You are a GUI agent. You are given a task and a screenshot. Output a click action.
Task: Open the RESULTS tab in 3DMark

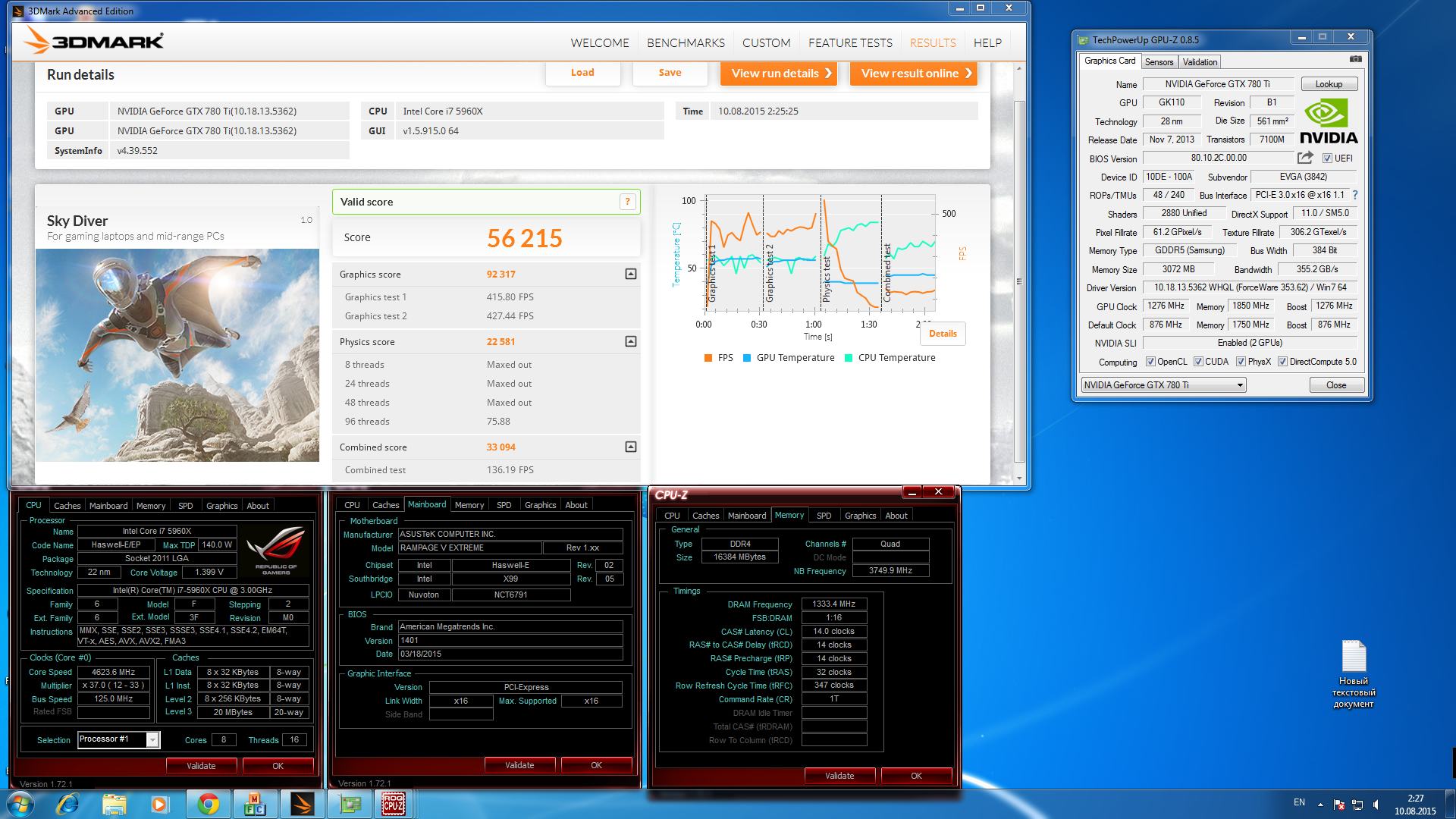click(x=933, y=42)
